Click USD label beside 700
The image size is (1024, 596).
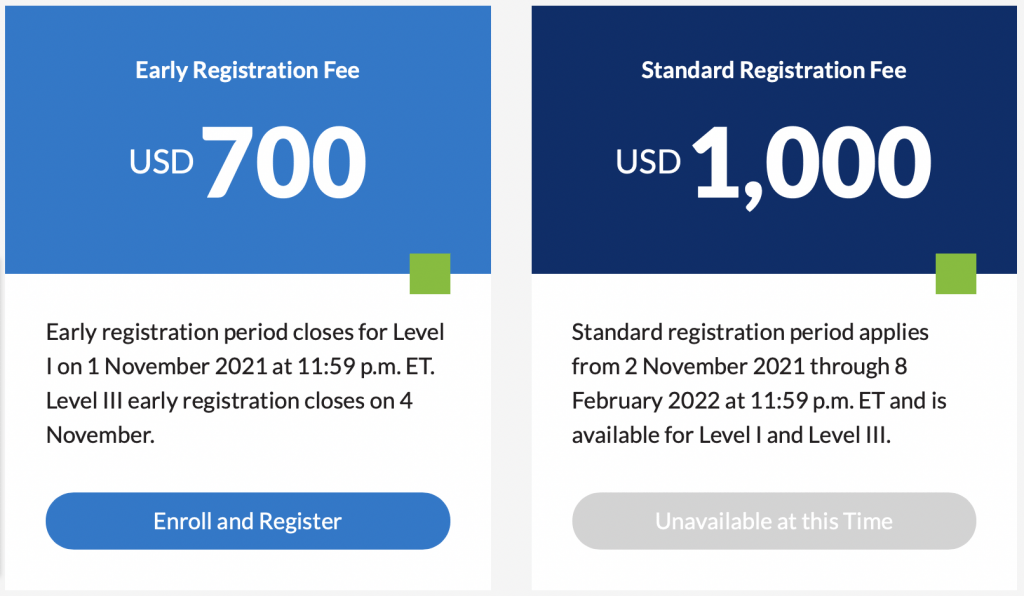pyautogui.click(x=161, y=162)
